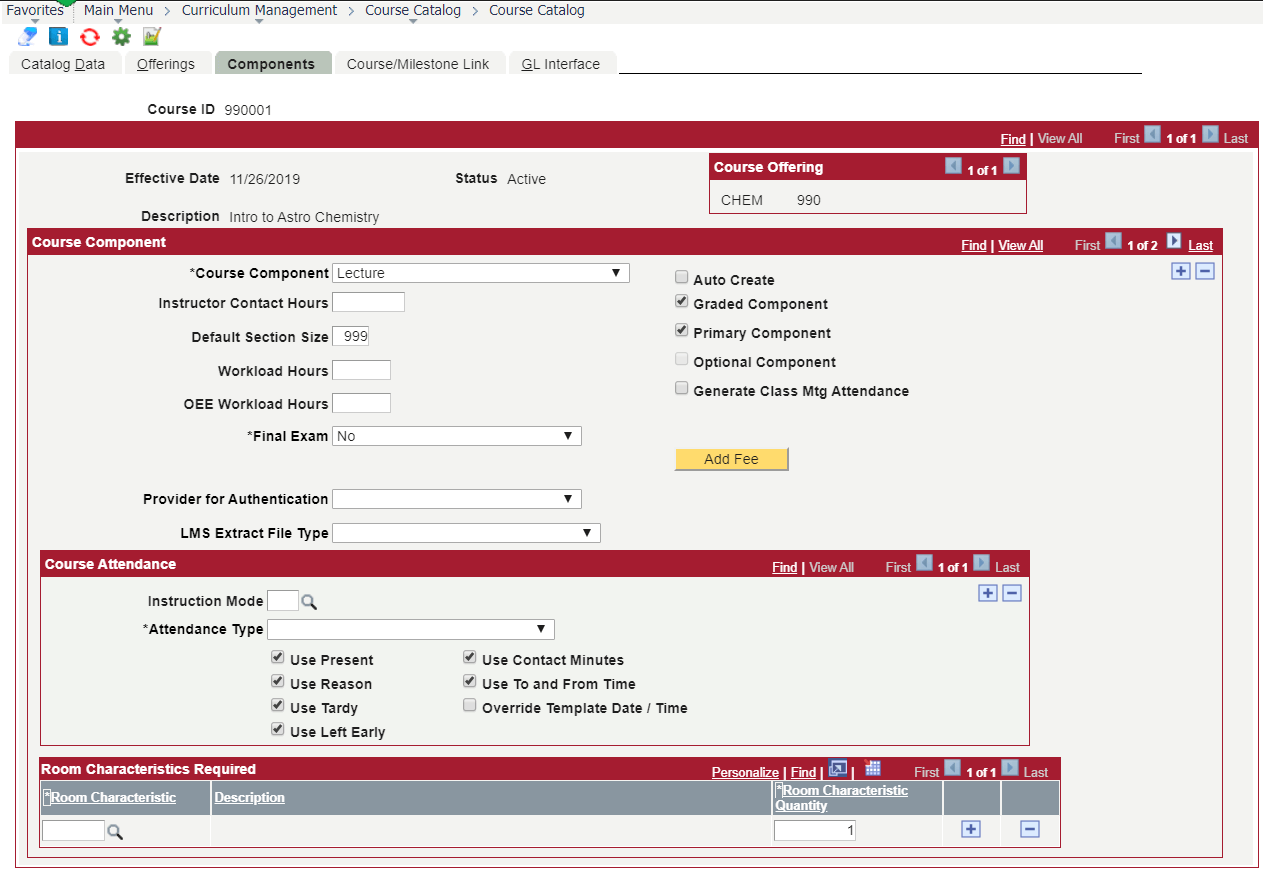1263x874 pixels.
Task: Delete the Course Attendance row with minus
Action: [1012, 593]
